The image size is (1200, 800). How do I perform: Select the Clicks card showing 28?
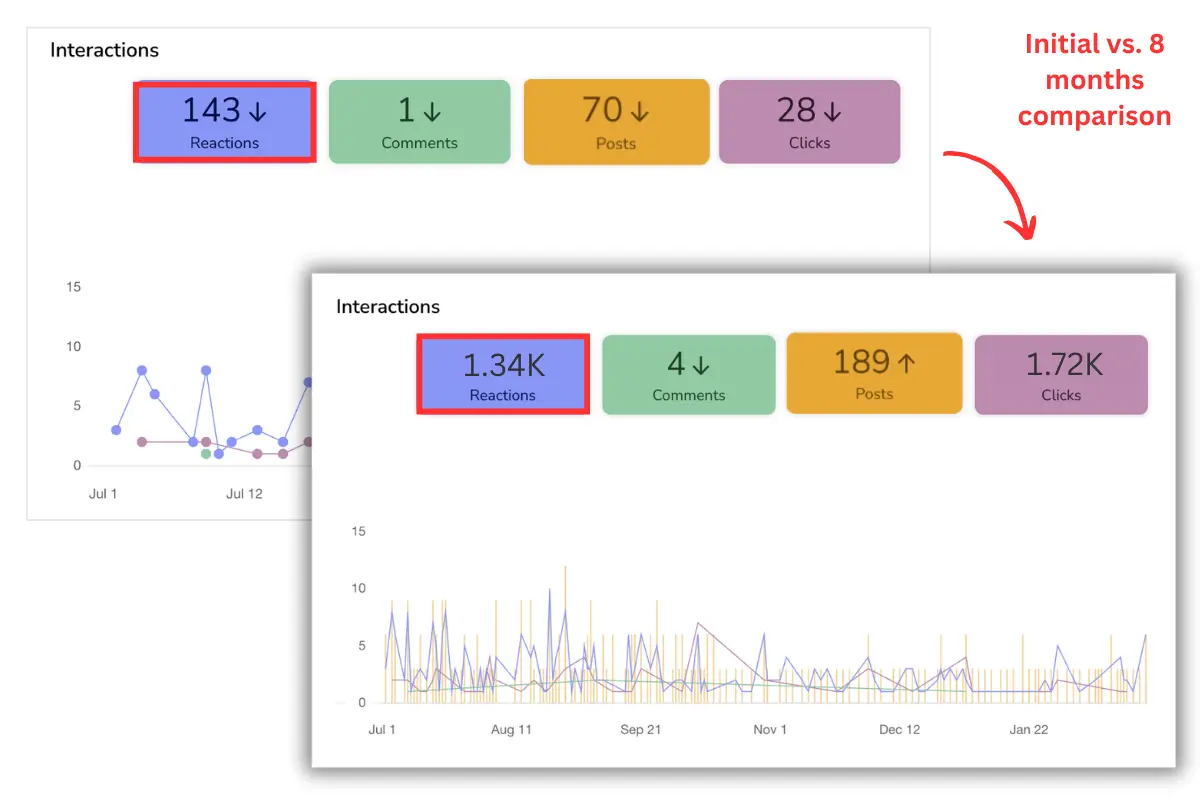tap(809, 120)
